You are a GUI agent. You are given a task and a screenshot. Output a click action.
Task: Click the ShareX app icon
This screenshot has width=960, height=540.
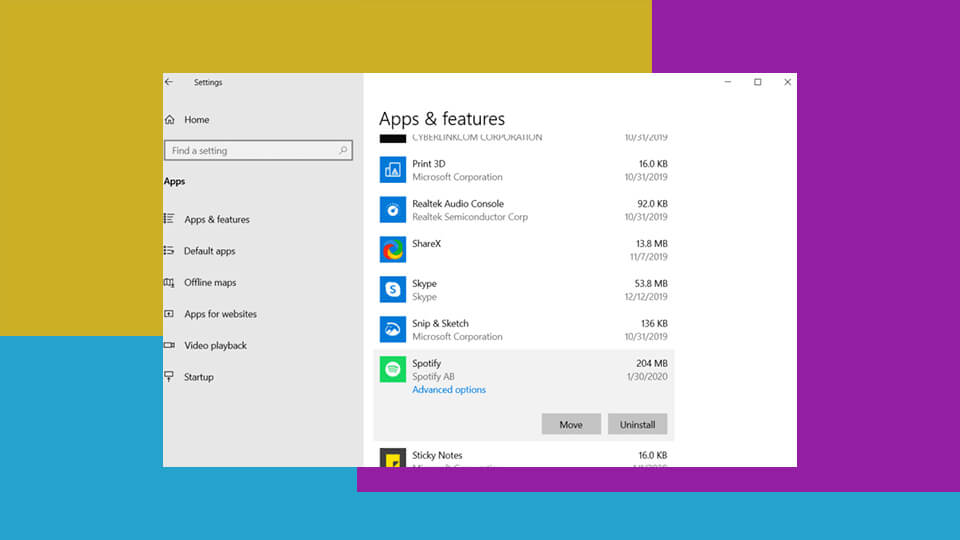[x=392, y=249]
